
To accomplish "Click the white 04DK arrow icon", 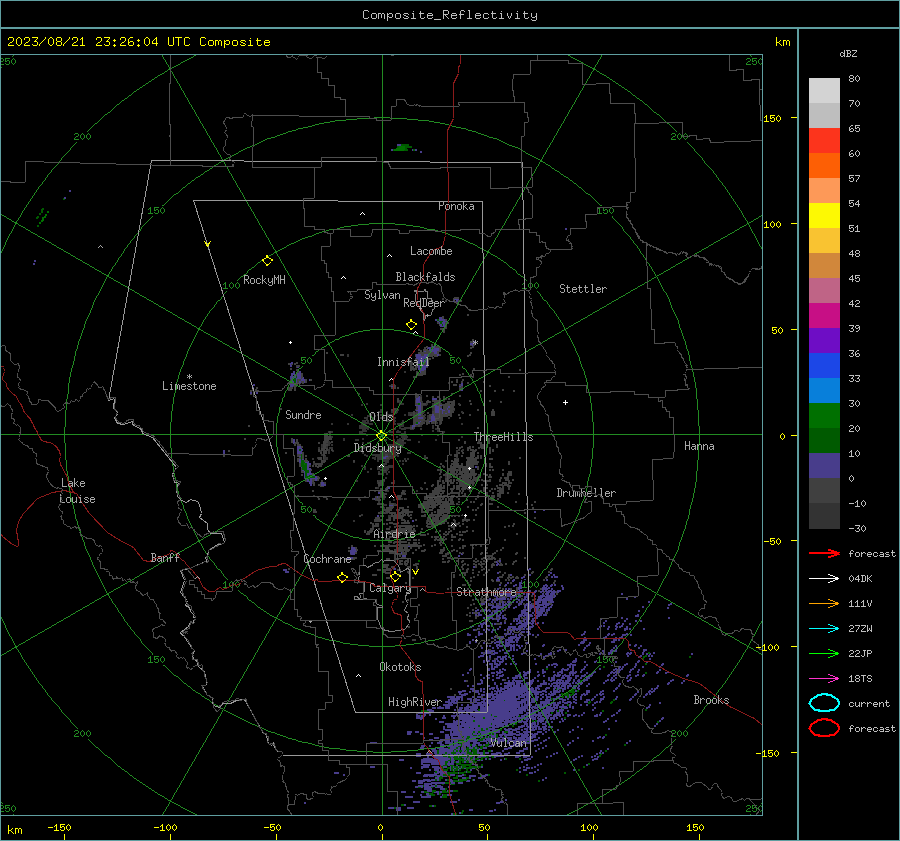I will point(824,579).
